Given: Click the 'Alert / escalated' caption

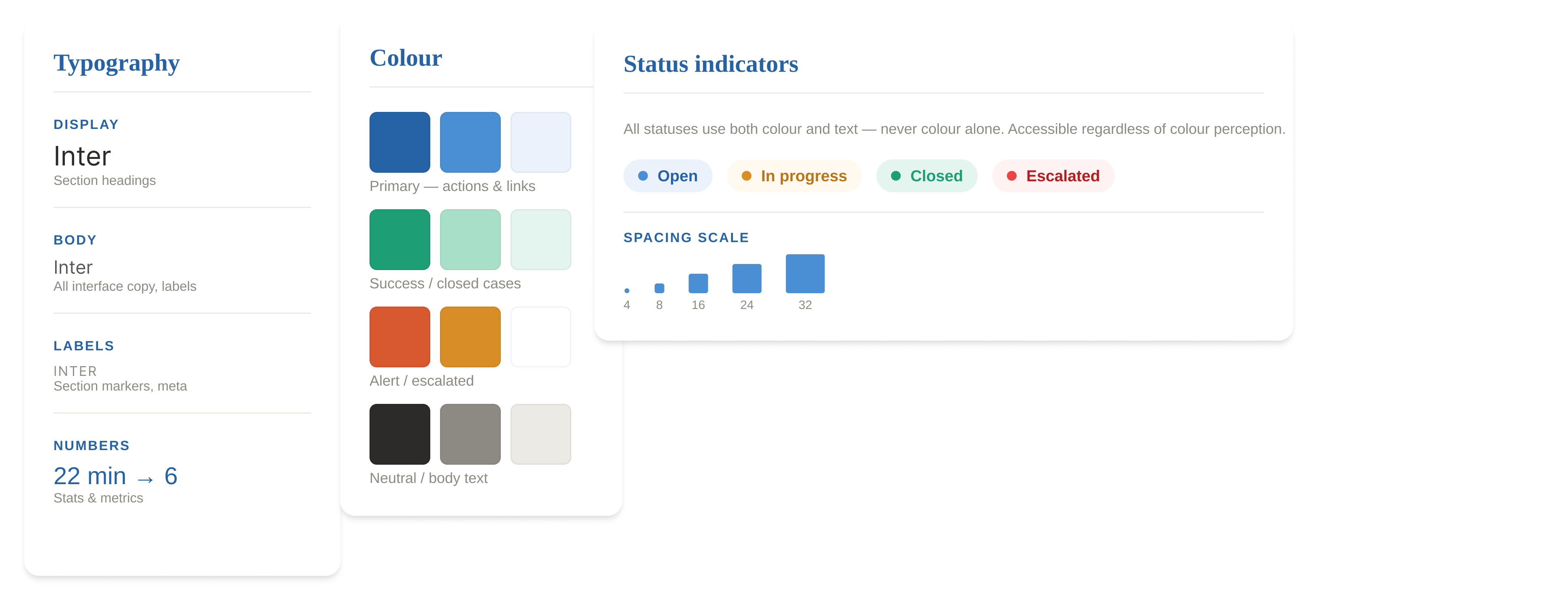Looking at the screenshot, I should click(x=421, y=381).
